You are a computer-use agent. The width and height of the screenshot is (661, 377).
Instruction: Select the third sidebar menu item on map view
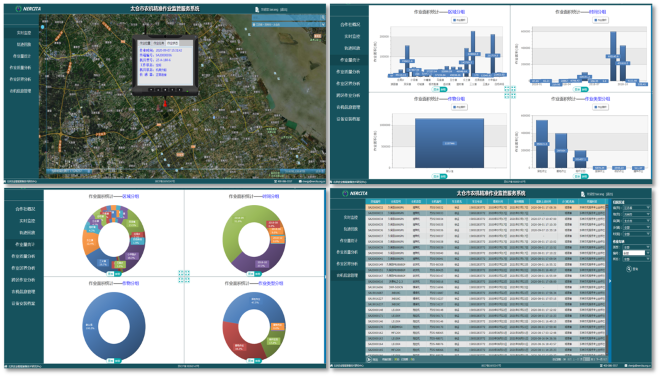tap(21, 56)
